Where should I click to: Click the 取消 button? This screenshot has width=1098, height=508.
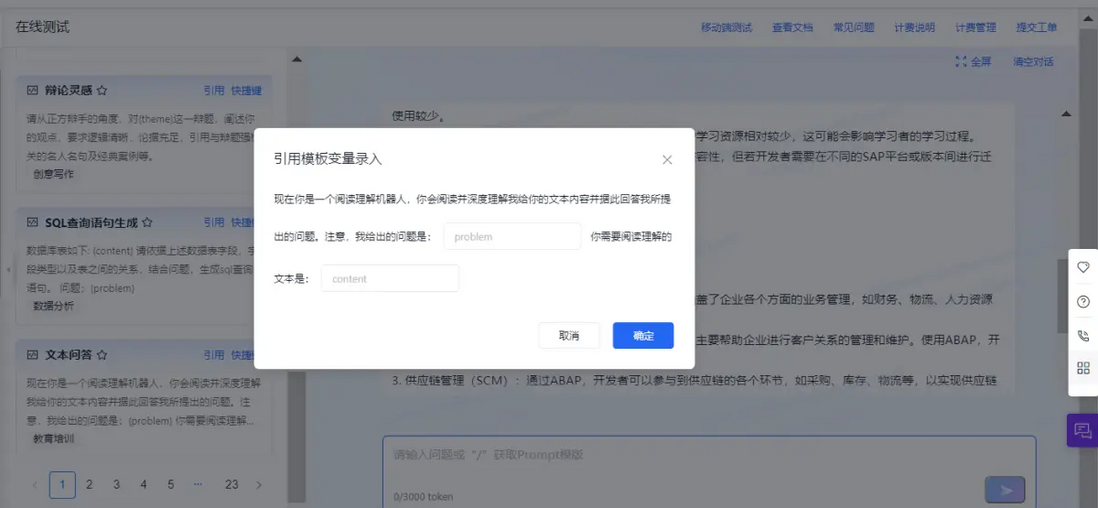point(569,336)
